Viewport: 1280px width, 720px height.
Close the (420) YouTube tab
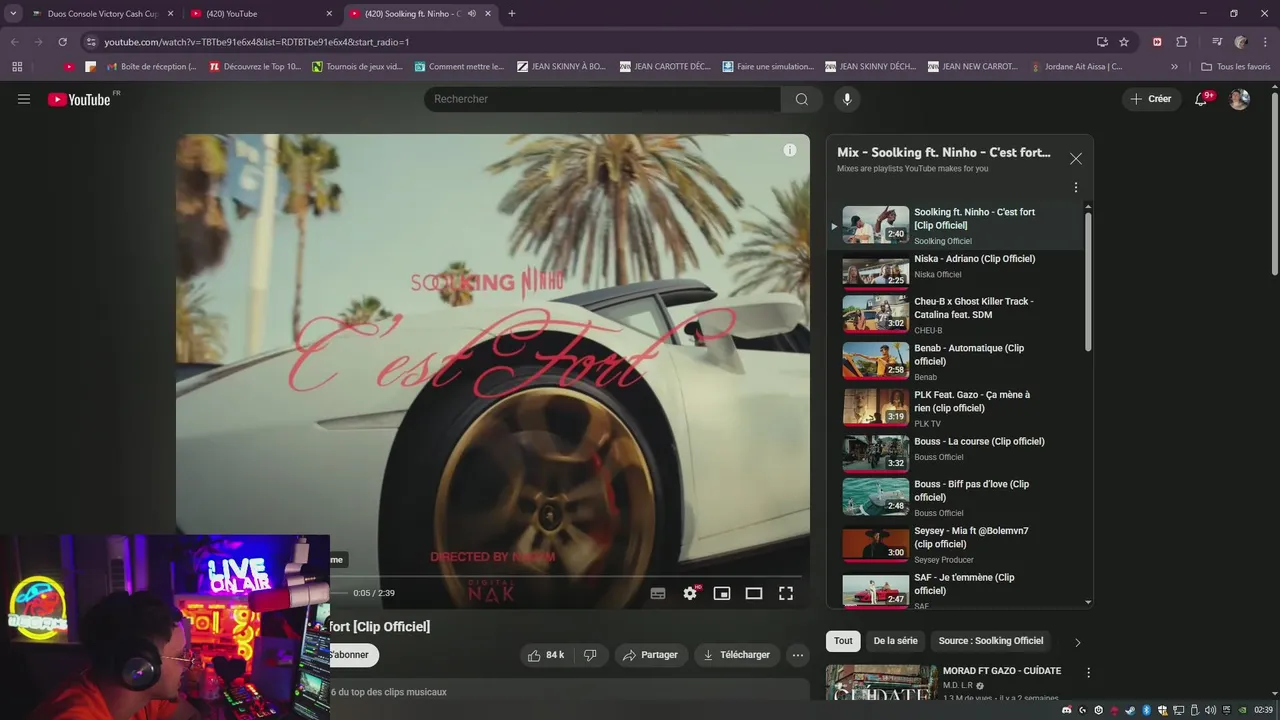(329, 14)
